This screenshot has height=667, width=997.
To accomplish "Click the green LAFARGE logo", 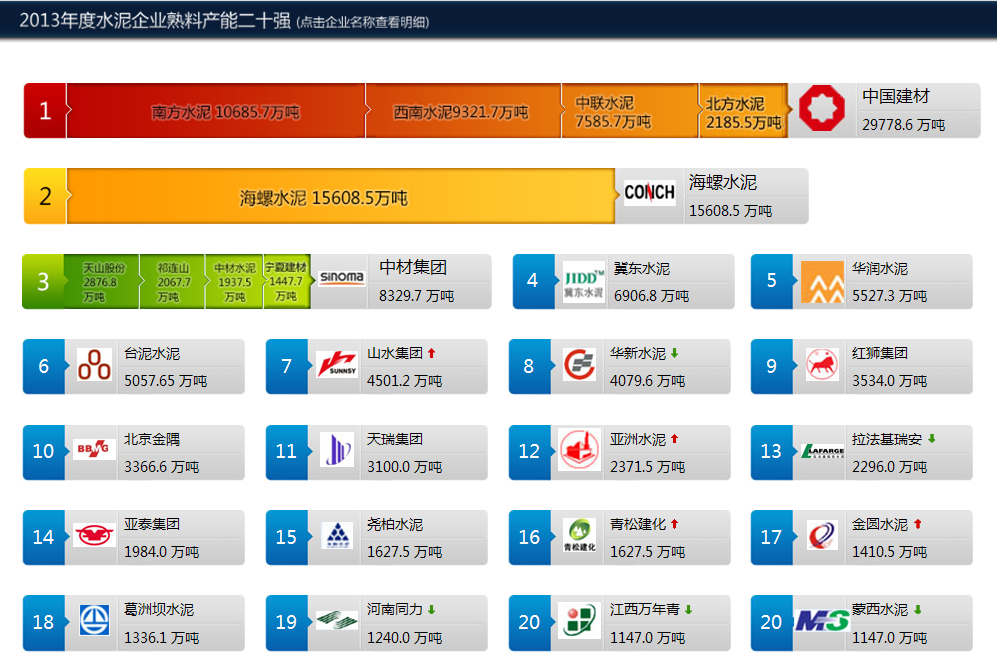I will coord(823,451).
